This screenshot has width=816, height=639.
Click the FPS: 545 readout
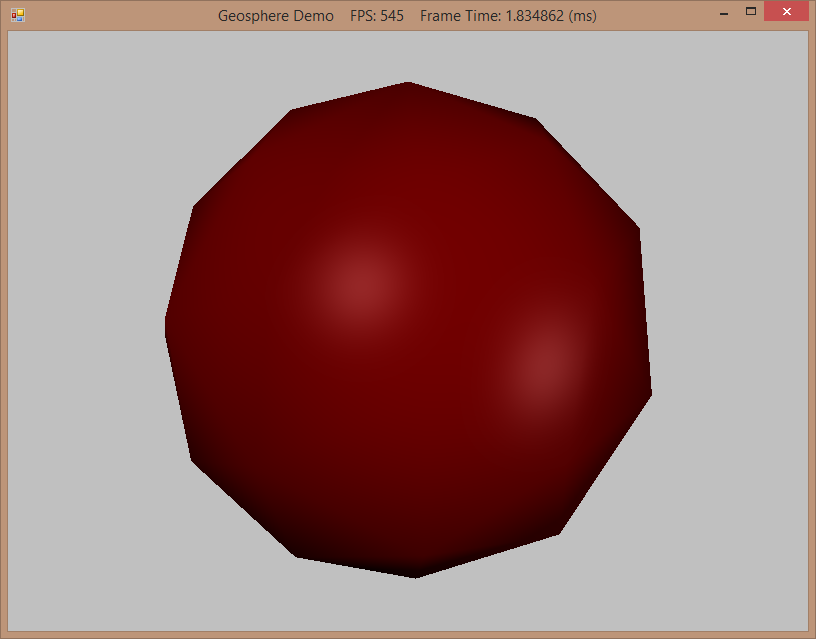[x=376, y=16]
